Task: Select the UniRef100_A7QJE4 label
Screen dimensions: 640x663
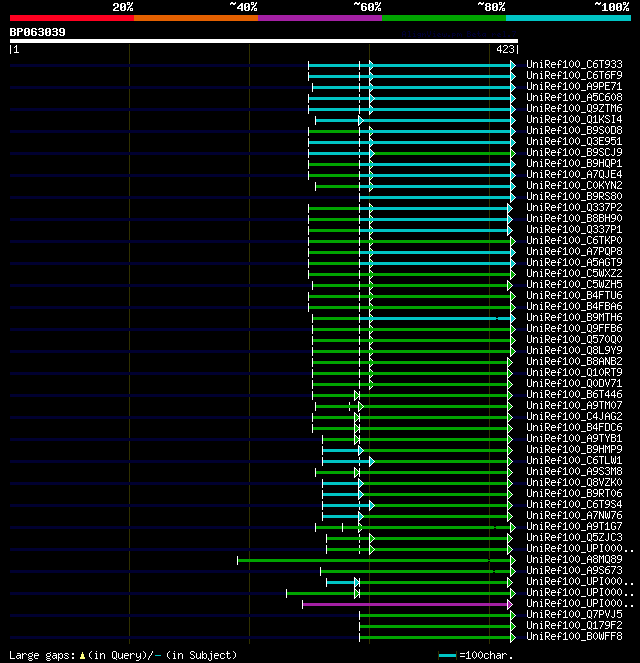Action: tap(574, 174)
